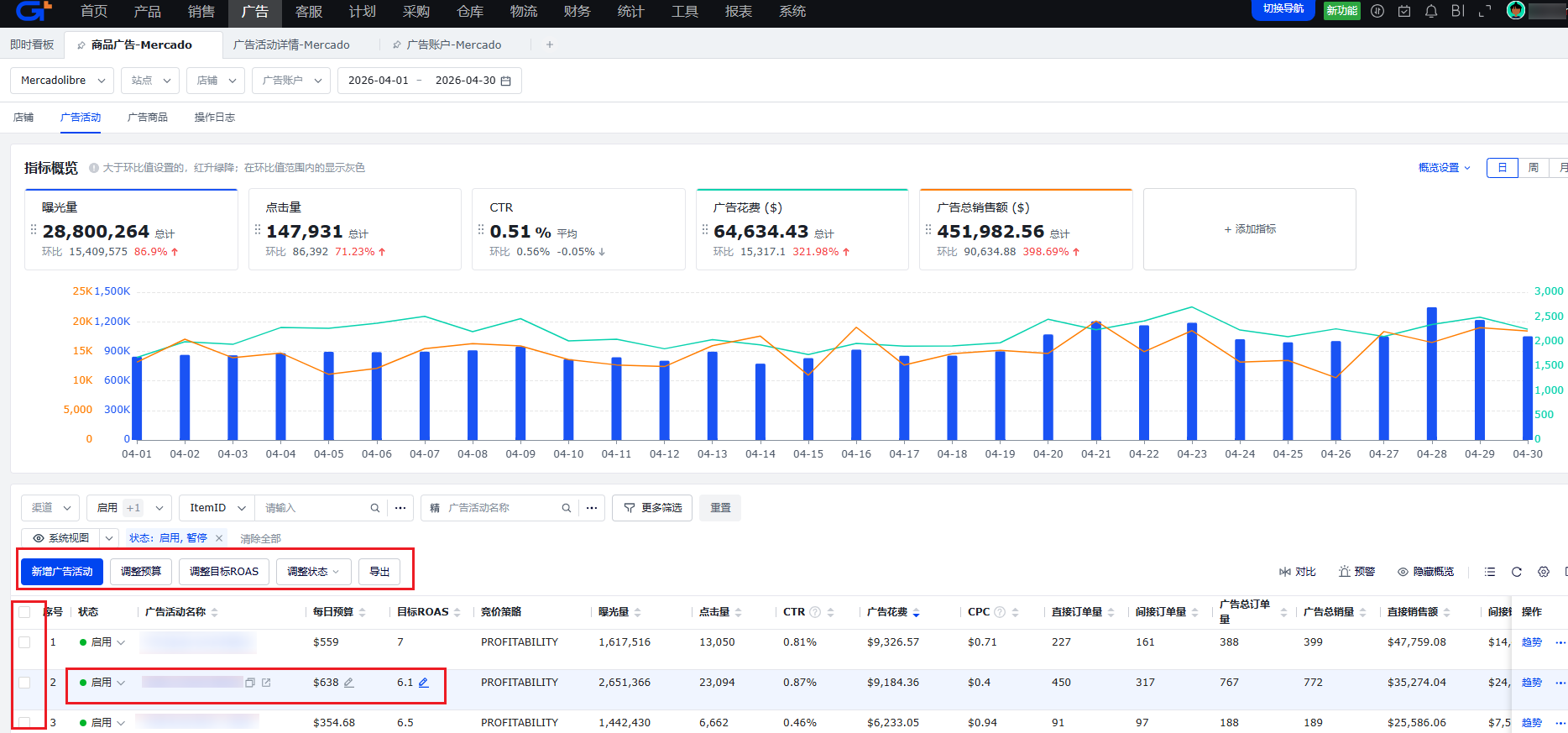The width and height of the screenshot is (1568, 733).
Task: Tick the select-all checkbox in the table header
Action: (24, 612)
